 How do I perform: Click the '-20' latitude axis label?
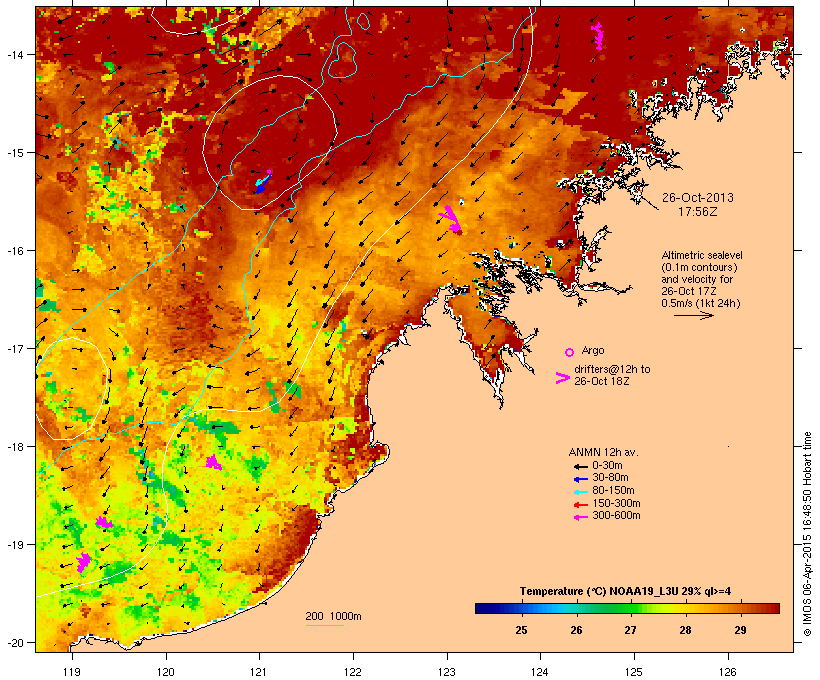[x=14, y=642]
